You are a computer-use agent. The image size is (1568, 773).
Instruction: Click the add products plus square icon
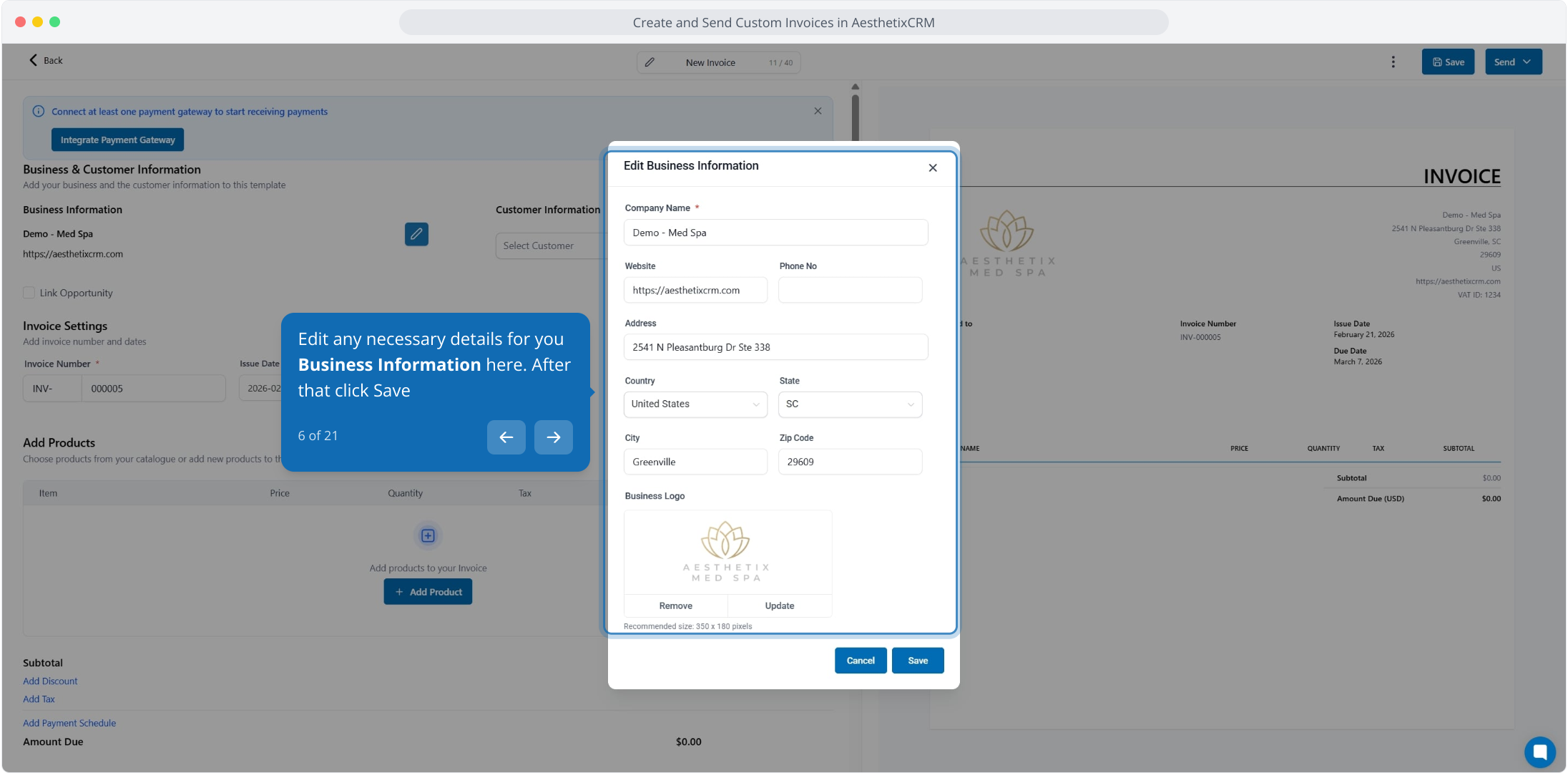(x=428, y=535)
